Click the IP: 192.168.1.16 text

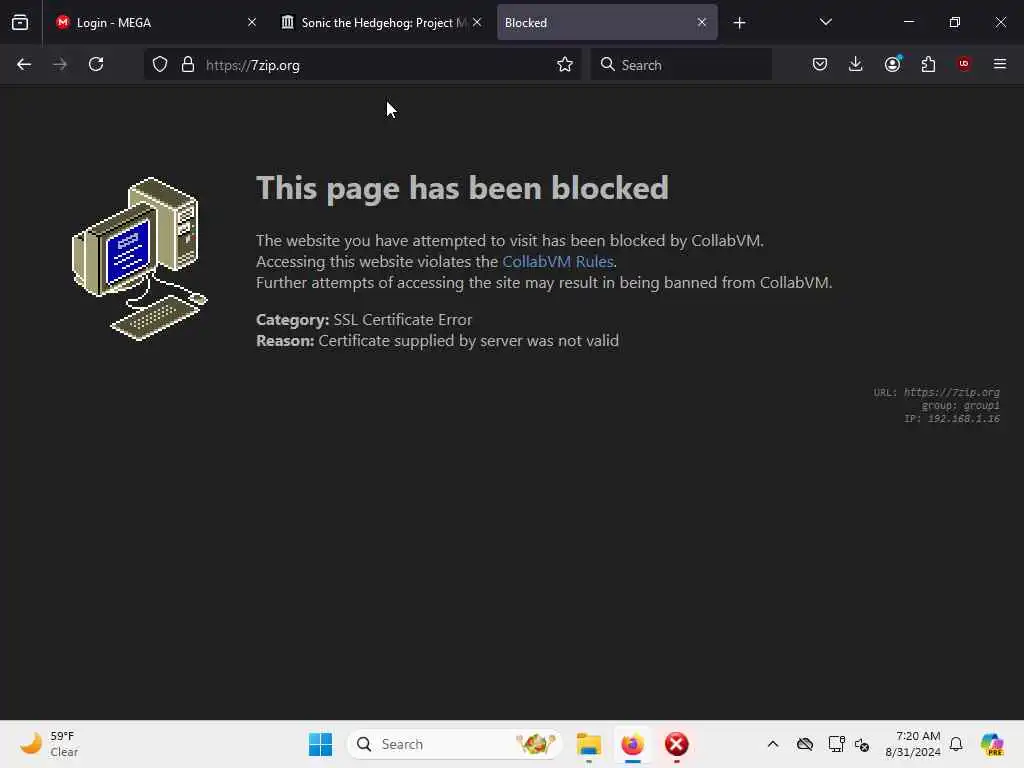click(x=952, y=419)
